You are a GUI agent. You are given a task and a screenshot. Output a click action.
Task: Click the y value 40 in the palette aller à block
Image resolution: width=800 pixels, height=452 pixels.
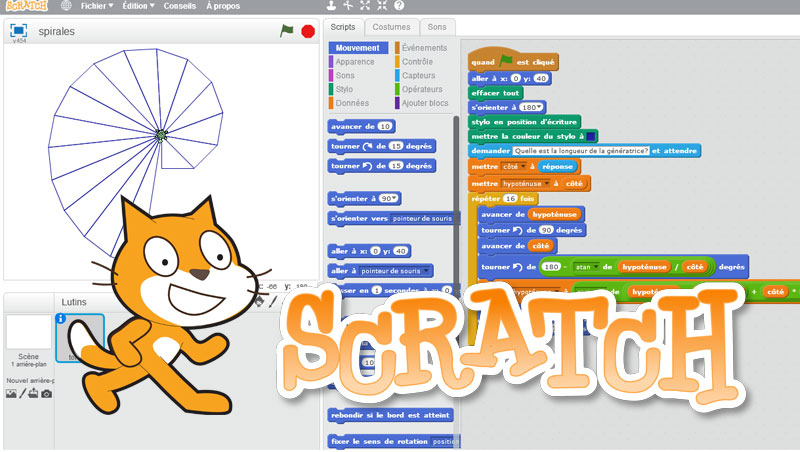[401, 251]
